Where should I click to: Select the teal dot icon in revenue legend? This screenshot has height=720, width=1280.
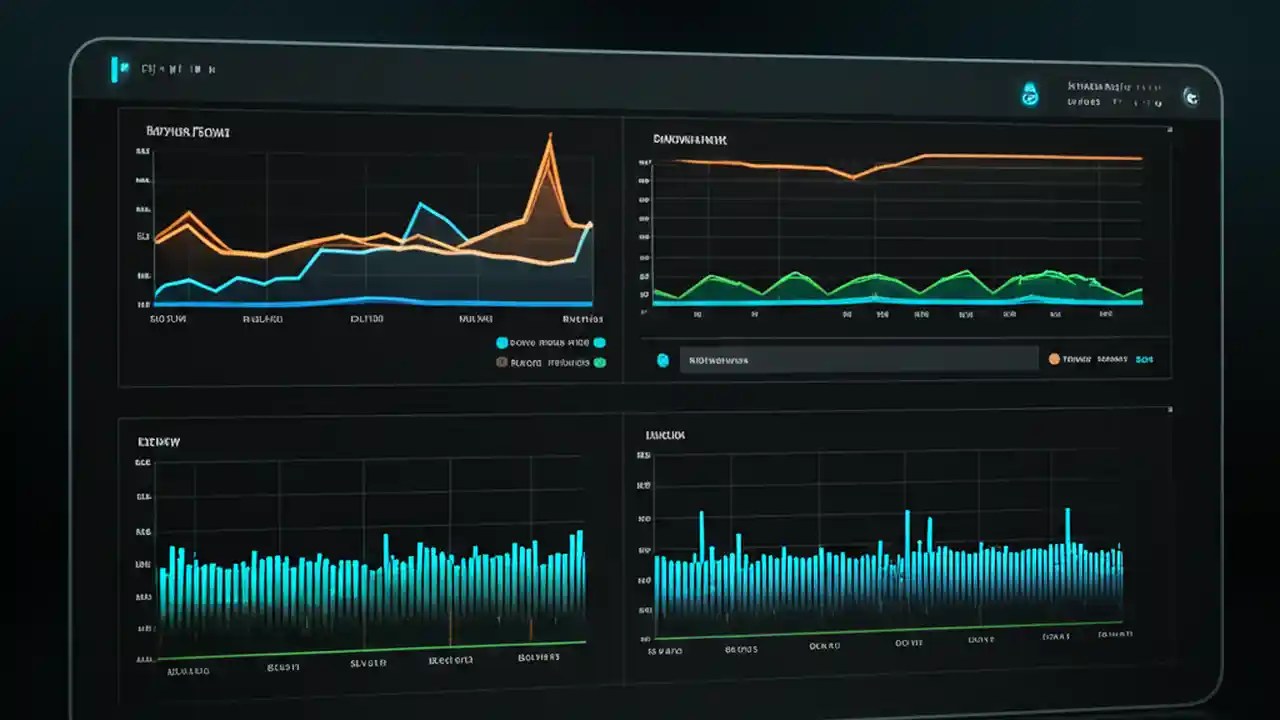(502, 342)
